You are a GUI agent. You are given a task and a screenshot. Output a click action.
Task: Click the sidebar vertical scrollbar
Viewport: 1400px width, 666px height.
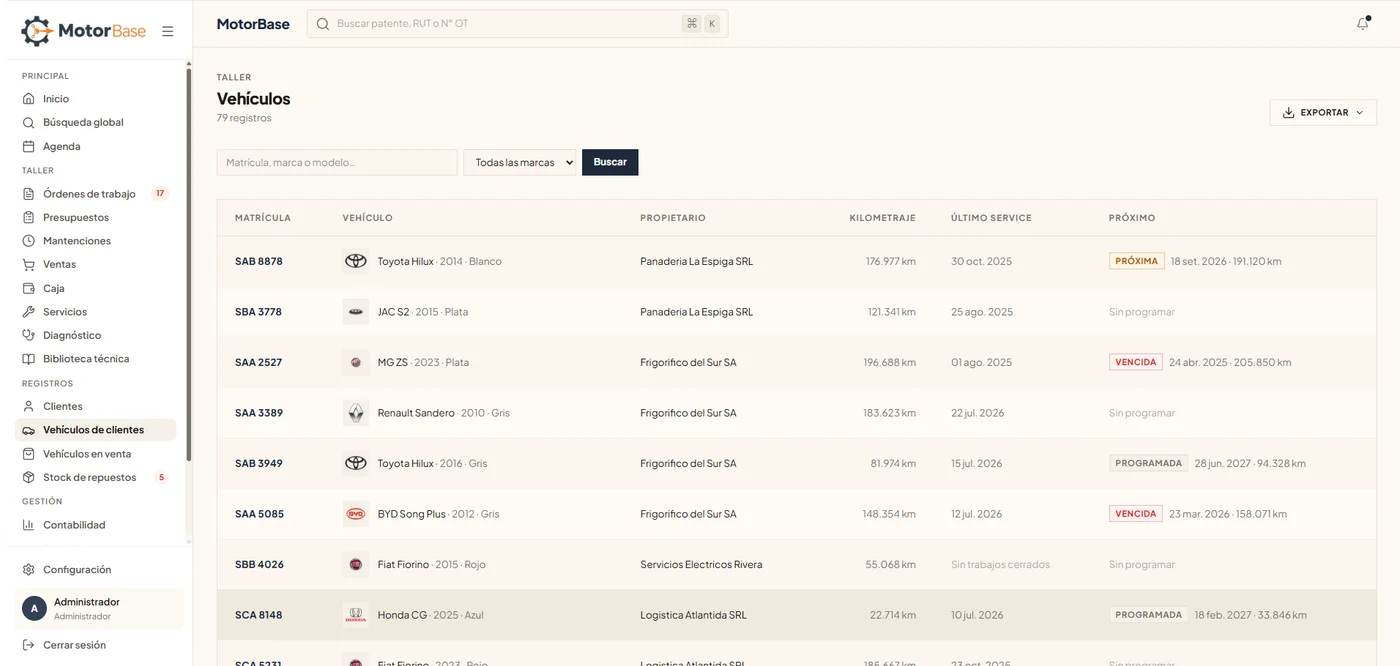tap(188, 260)
